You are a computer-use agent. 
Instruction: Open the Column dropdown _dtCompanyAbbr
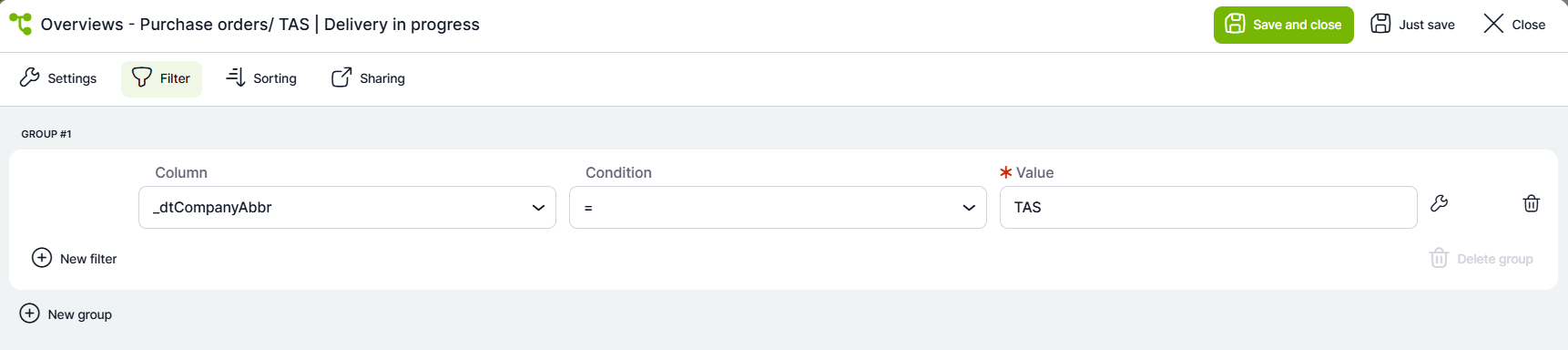(347, 207)
